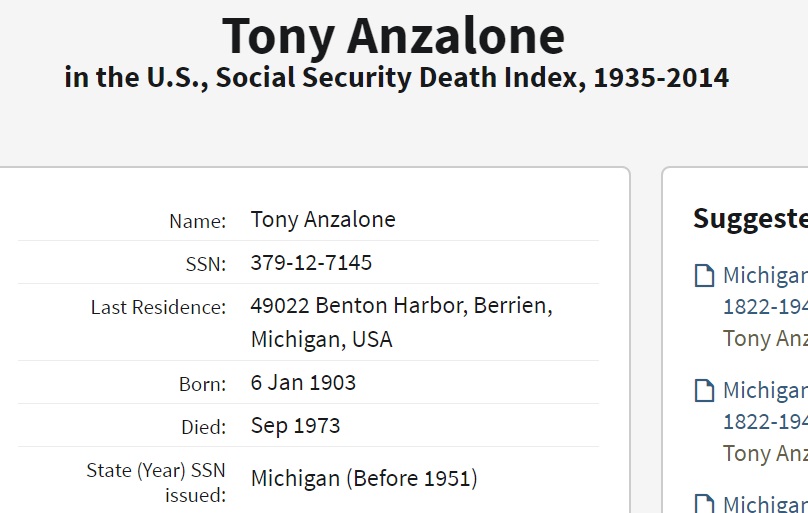
Task: Open the third Michigan suggested record link
Action: click(765, 504)
